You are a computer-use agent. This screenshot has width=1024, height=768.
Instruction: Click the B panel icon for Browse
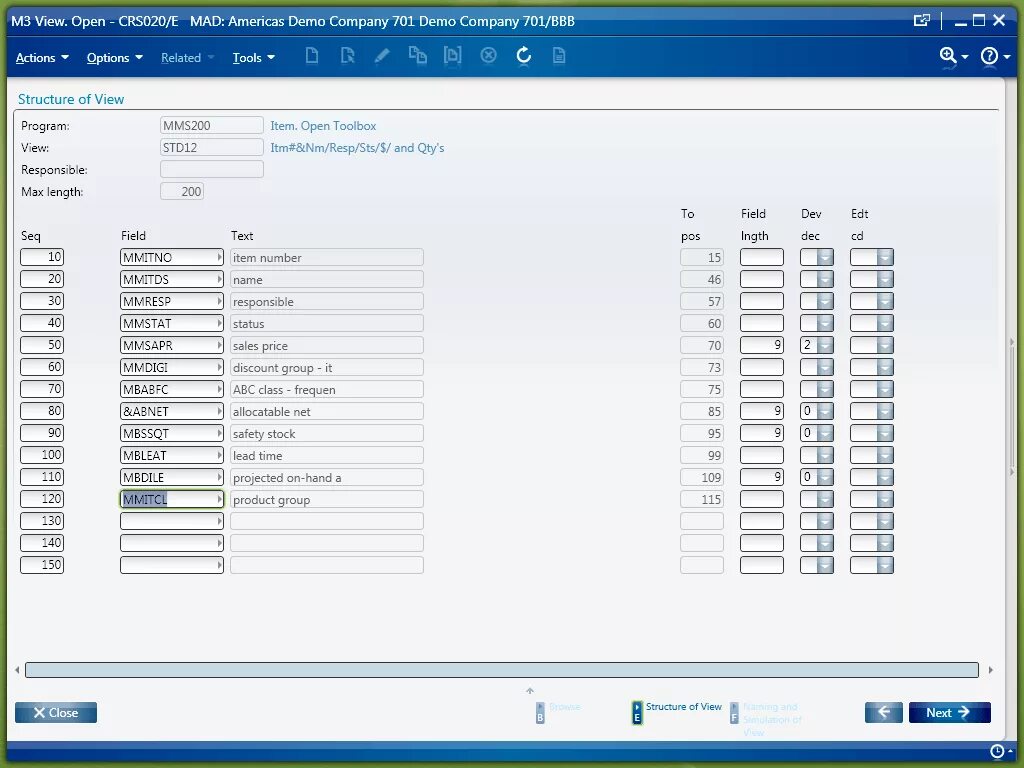540,712
